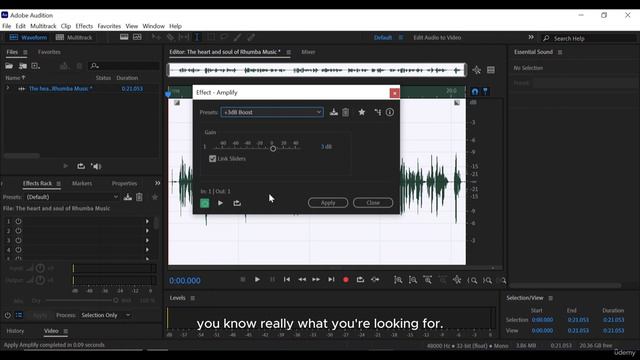Image resolution: width=640 pixels, height=360 pixels.
Task: Apply the Amplify effect
Action: 328,203
